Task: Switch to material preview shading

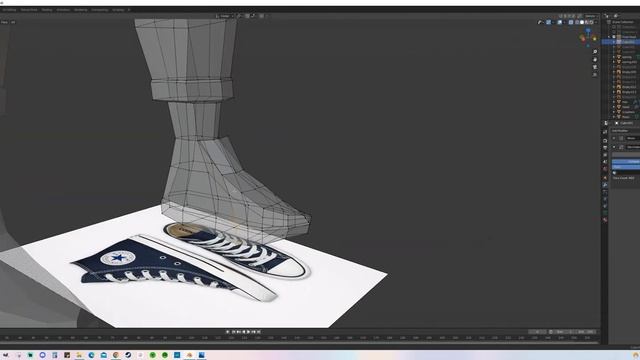Action: coord(587,22)
